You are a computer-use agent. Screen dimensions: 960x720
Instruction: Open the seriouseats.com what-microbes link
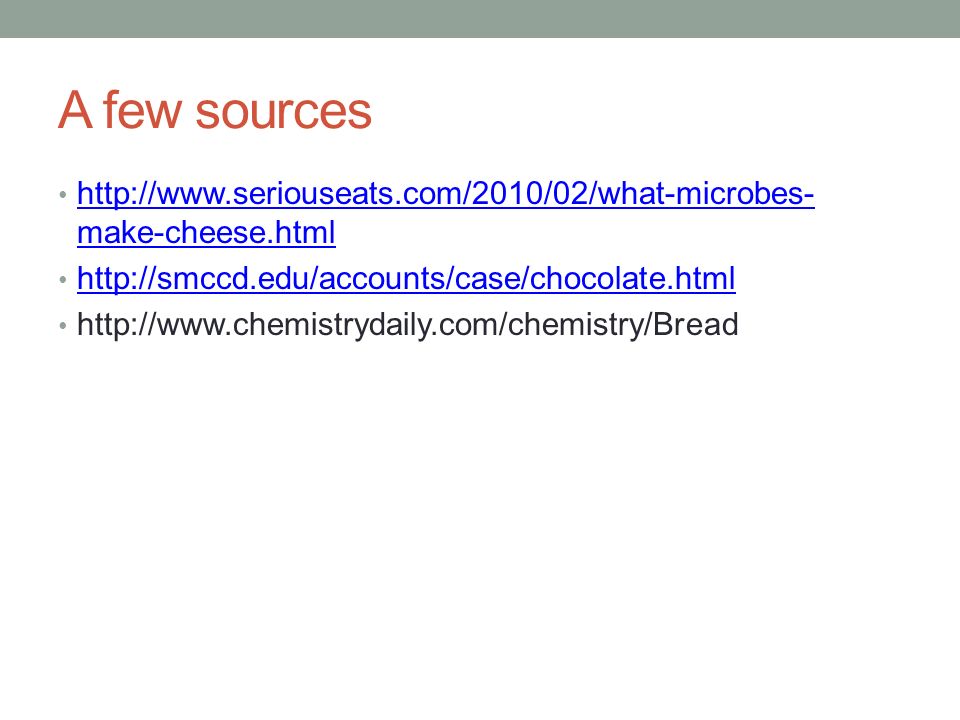(446, 194)
